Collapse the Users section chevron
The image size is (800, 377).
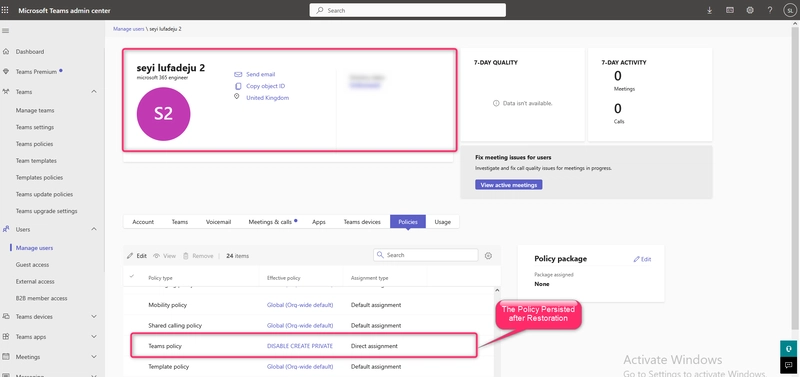(x=94, y=229)
